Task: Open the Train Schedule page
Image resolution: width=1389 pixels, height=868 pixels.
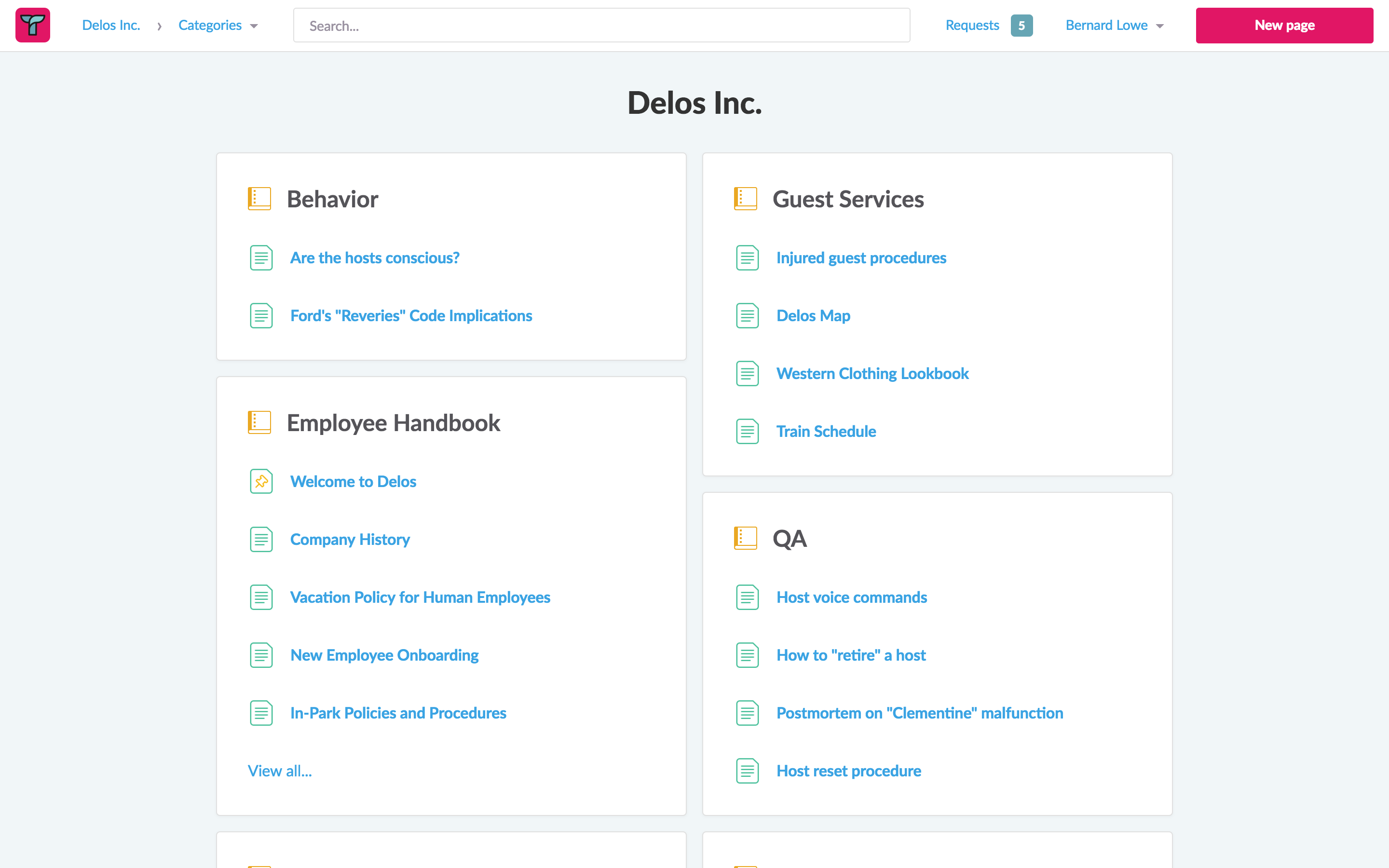Action: [x=825, y=431]
